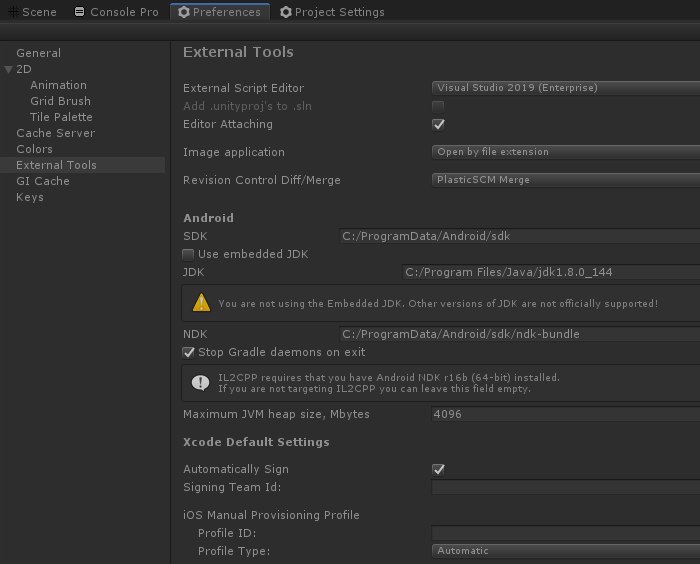This screenshot has width=700, height=564.
Task: Click the External Script Editor label
Action: tap(243, 88)
